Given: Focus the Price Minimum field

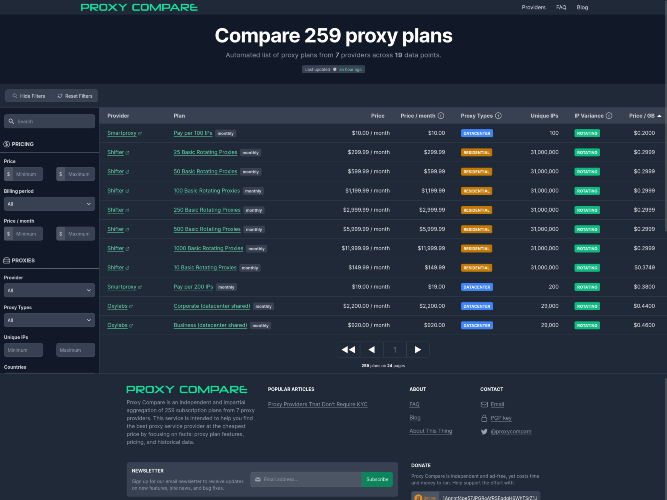Looking at the screenshot, I should 23,174.
